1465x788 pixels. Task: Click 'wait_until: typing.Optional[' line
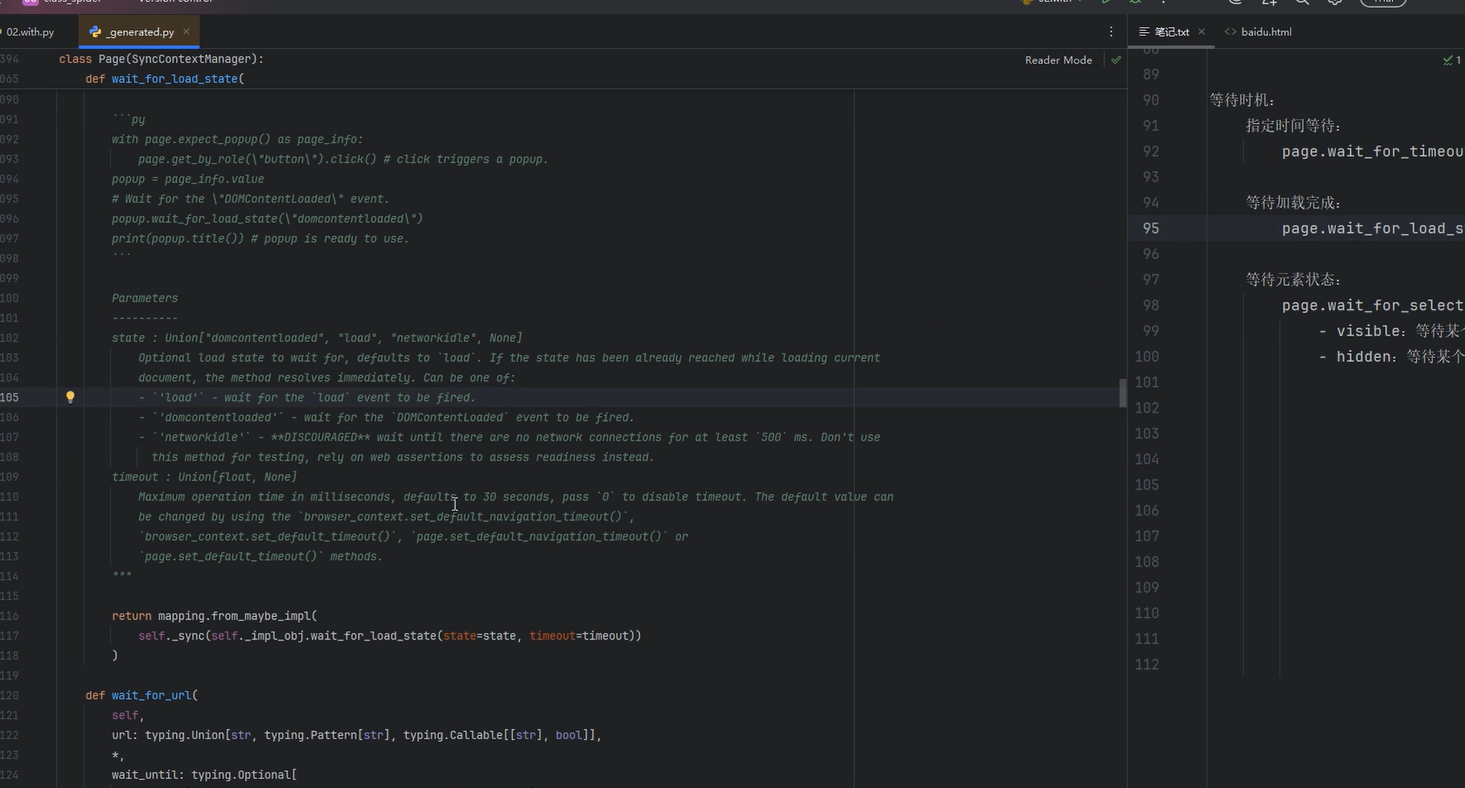(204, 775)
